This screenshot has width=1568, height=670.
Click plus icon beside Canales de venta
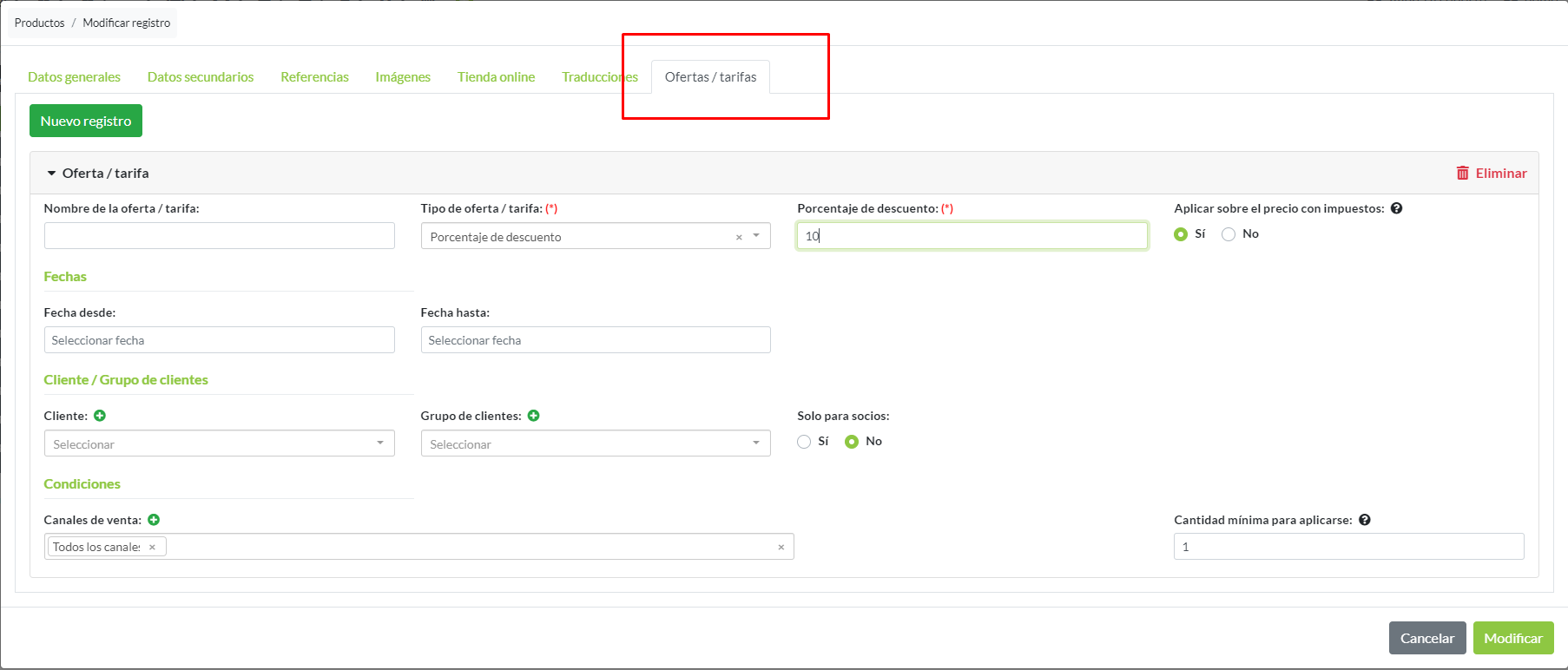(x=154, y=520)
